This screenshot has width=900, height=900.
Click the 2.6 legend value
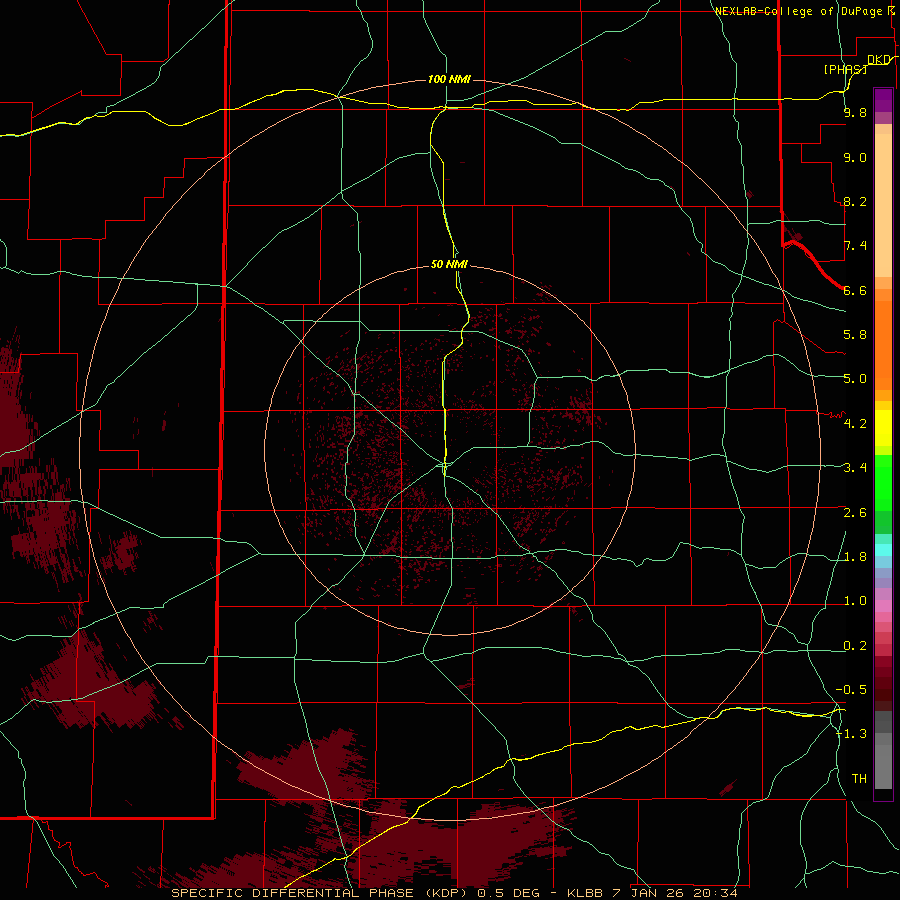(855, 513)
